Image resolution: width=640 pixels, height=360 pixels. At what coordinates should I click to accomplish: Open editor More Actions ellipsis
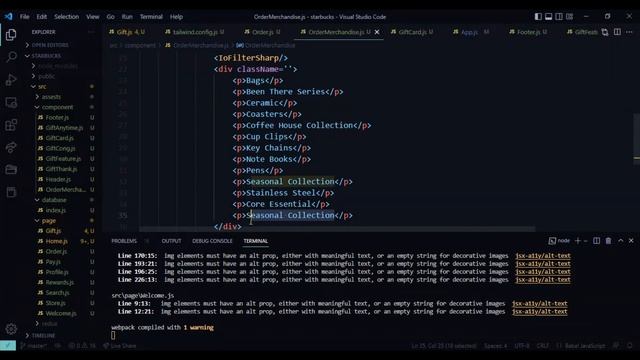[x=629, y=32]
